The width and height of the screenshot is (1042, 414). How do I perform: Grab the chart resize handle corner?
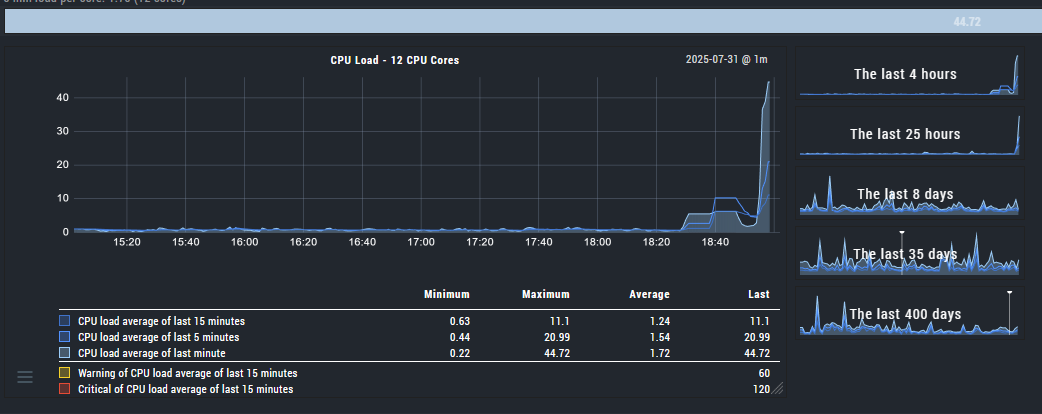coord(777,389)
